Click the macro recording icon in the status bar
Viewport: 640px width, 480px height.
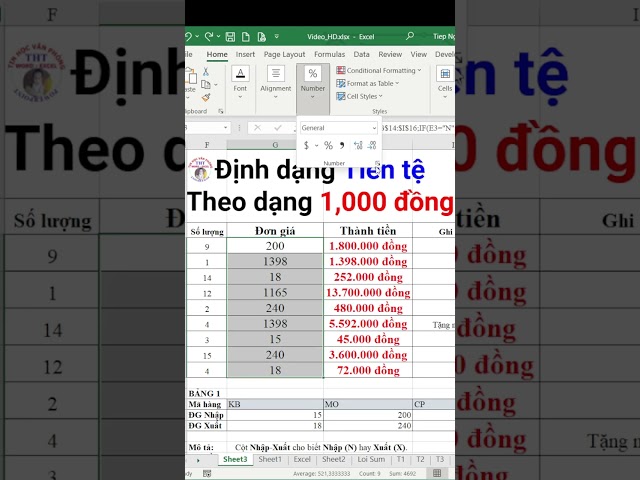[207, 473]
